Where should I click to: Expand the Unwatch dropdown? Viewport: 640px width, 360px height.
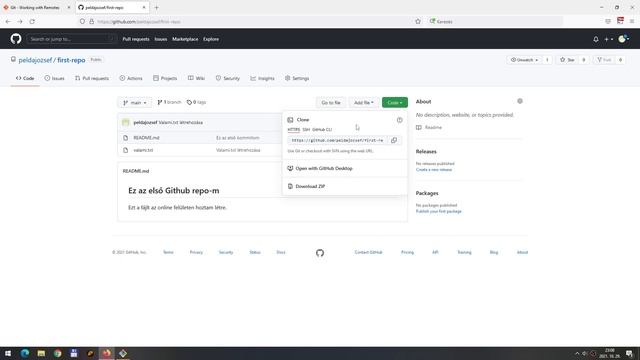click(524, 60)
